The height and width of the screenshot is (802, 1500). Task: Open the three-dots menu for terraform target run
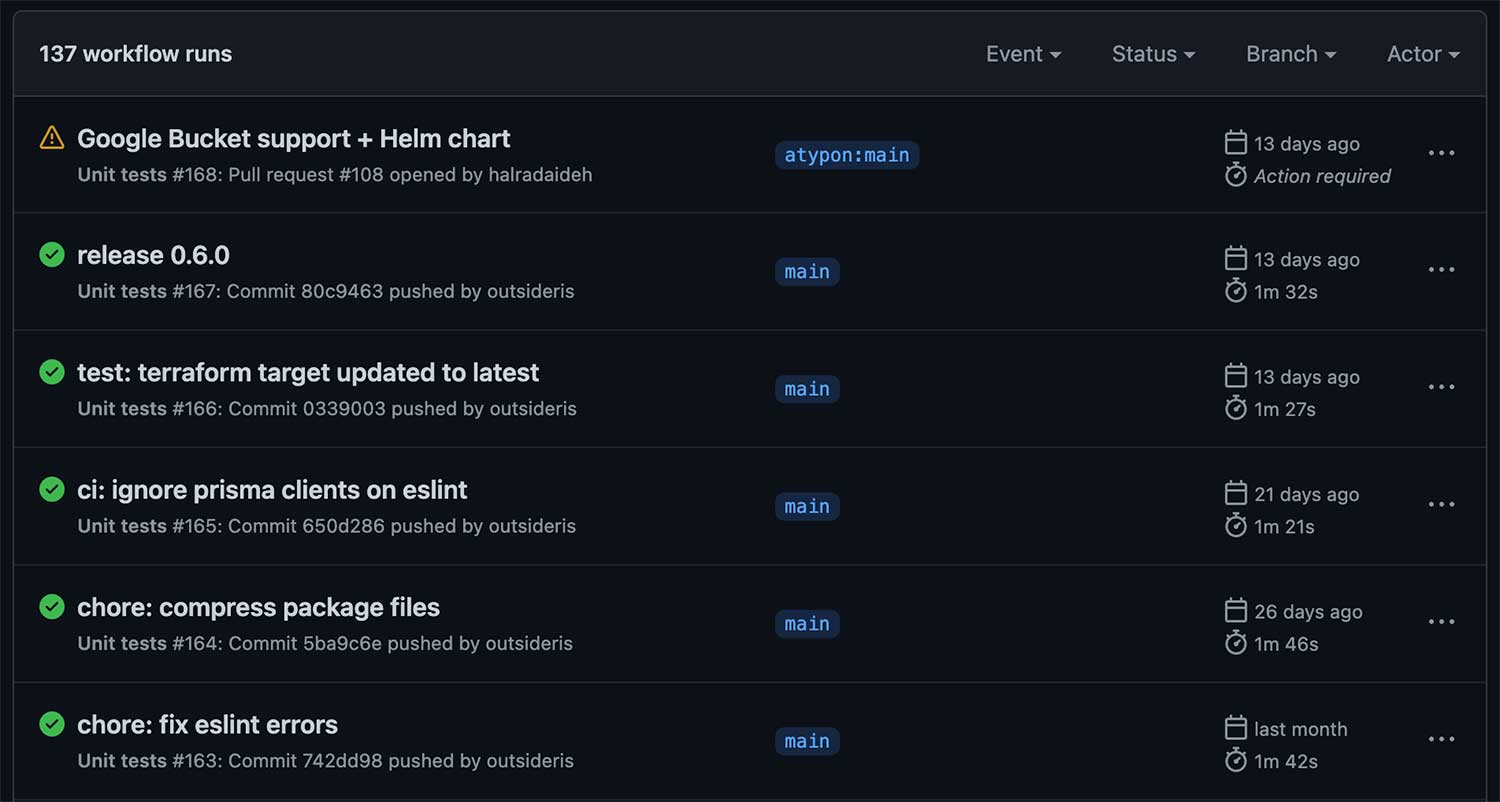(1441, 387)
